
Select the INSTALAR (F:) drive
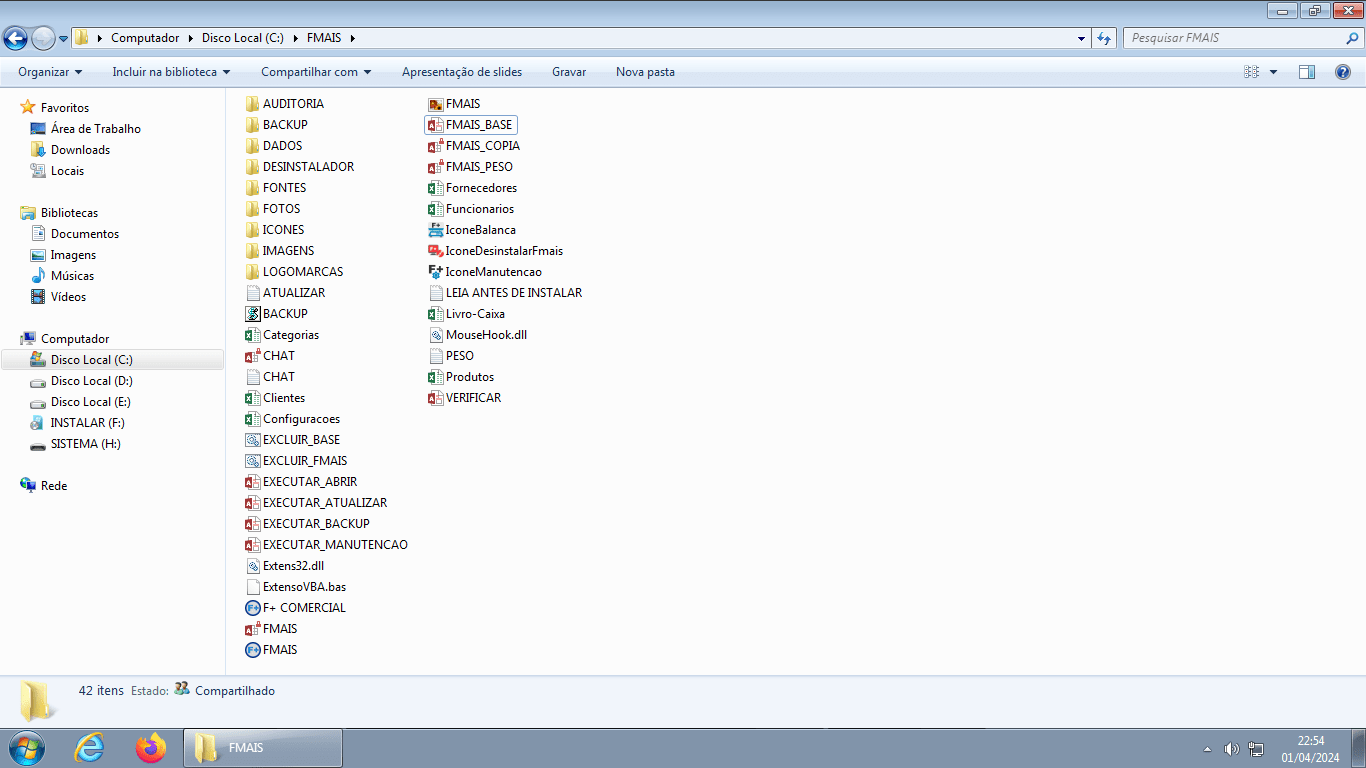pos(87,423)
